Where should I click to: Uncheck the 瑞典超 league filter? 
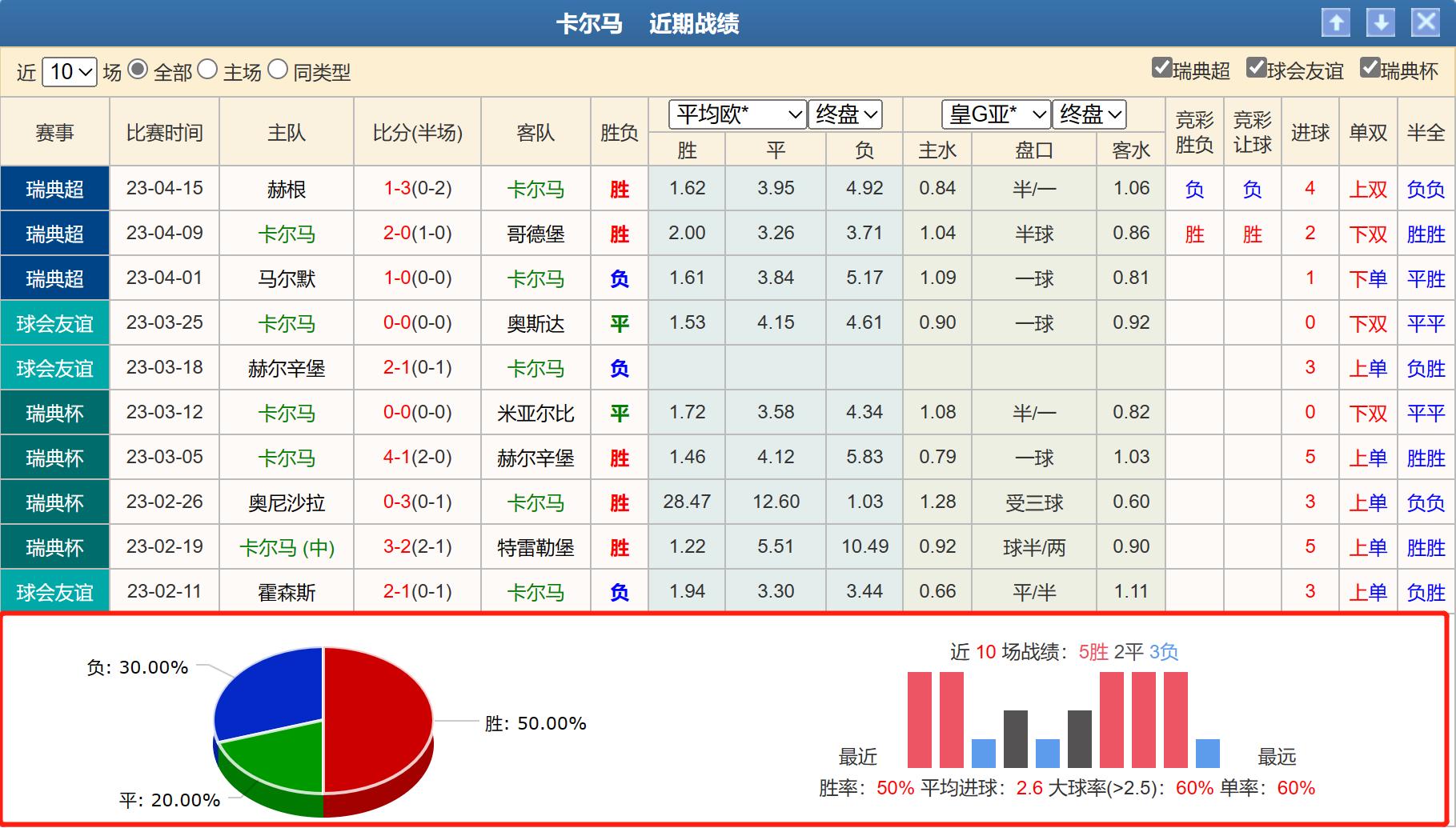point(1160,70)
